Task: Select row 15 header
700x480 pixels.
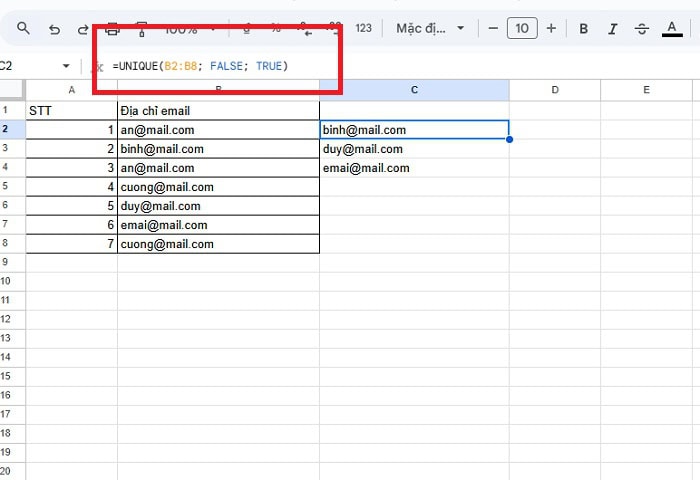Action: point(12,376)
